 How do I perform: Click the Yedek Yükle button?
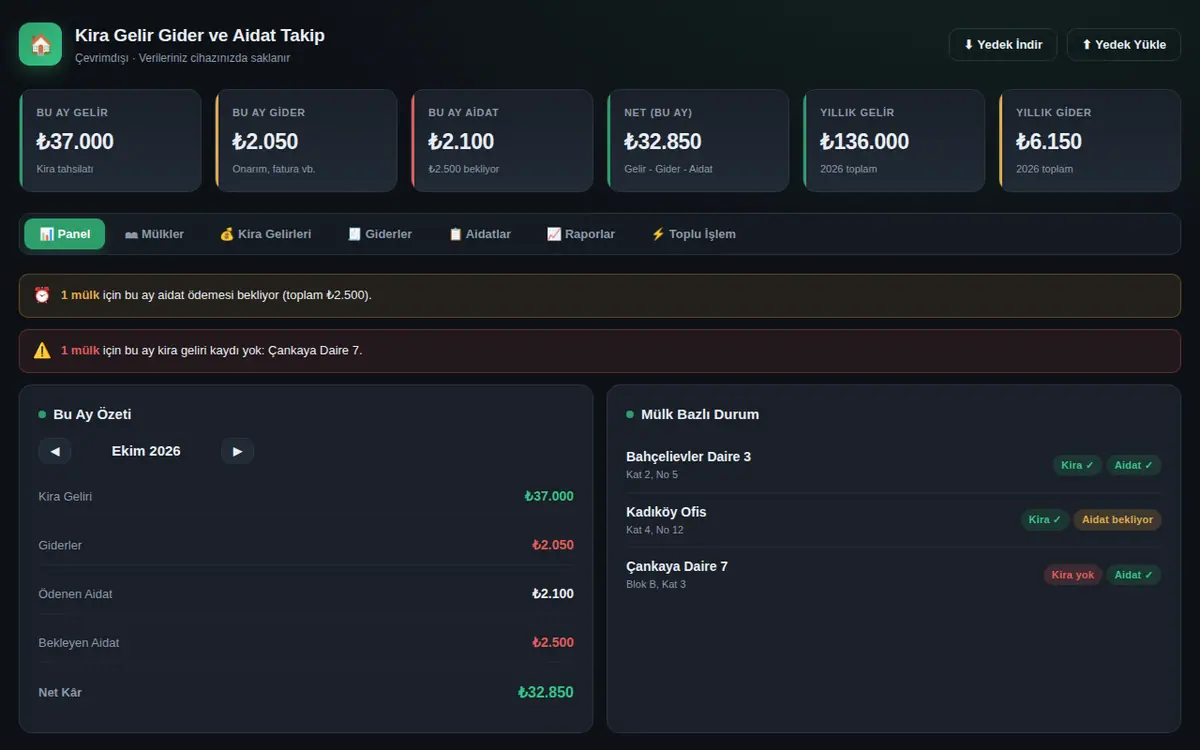1124,44
